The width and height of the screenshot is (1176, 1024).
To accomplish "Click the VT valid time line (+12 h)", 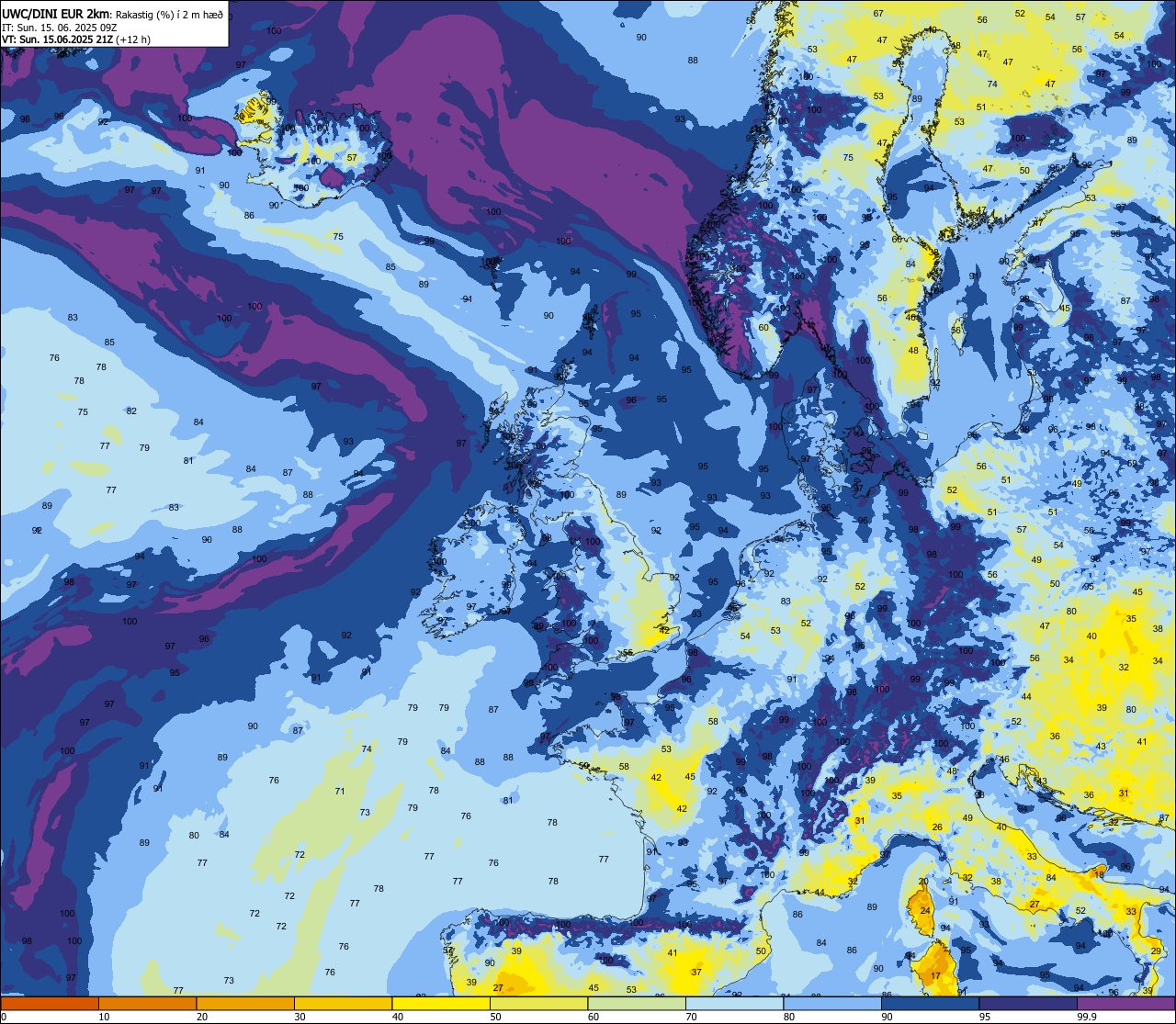I will (x=75, y=39).
